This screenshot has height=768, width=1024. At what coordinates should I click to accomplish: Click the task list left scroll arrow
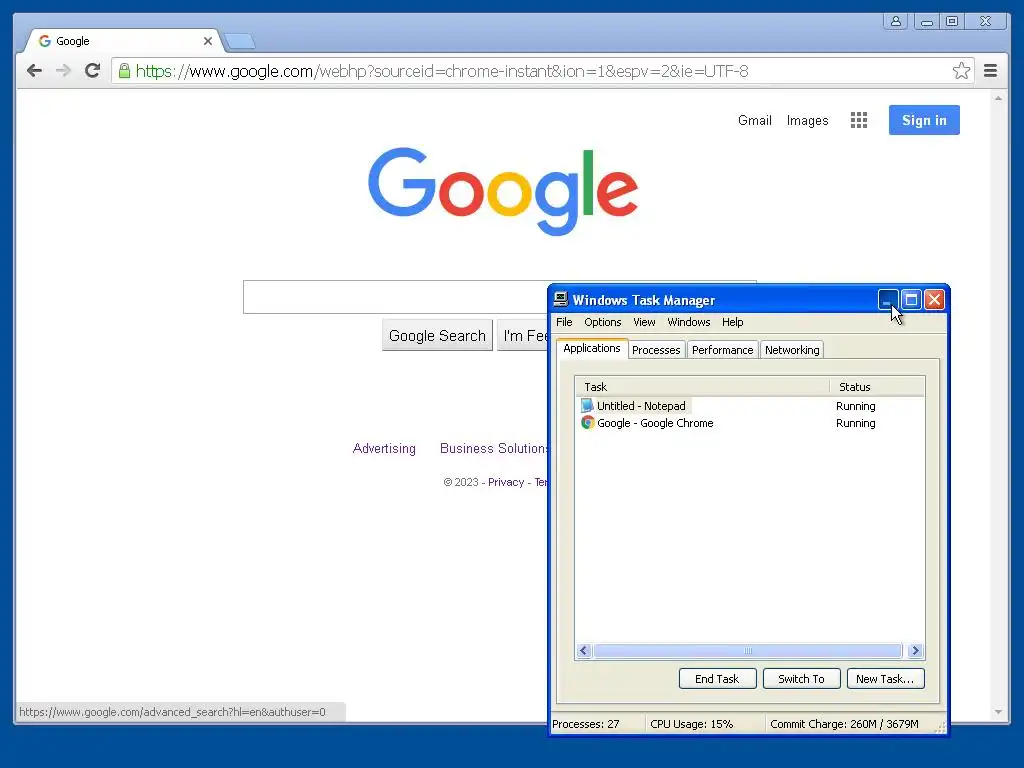(x=584, y=650)
